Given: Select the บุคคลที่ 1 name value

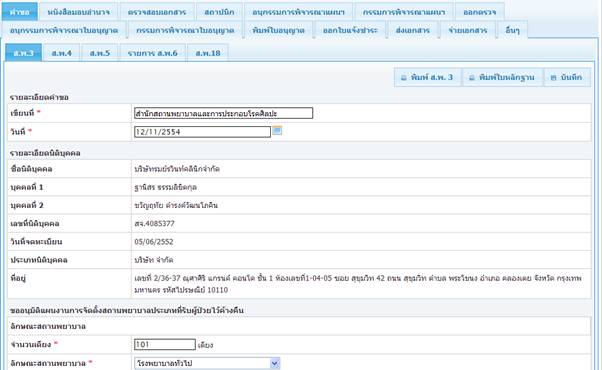Looking at the screenshot, I should pyautogui.click(x=165, y=187).
